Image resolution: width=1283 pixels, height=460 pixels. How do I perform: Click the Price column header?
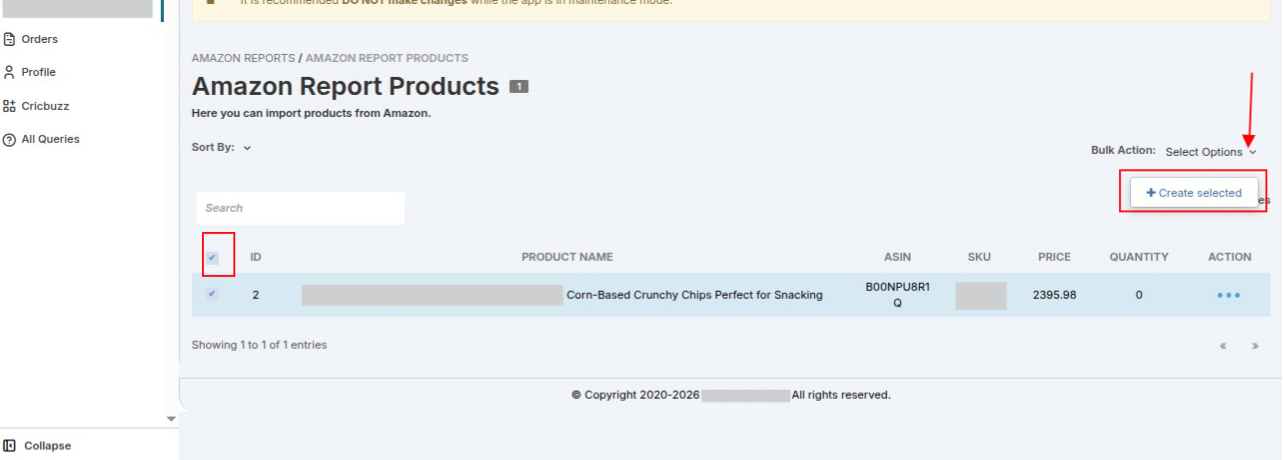pyautogui.click(x=1054, y=257)
